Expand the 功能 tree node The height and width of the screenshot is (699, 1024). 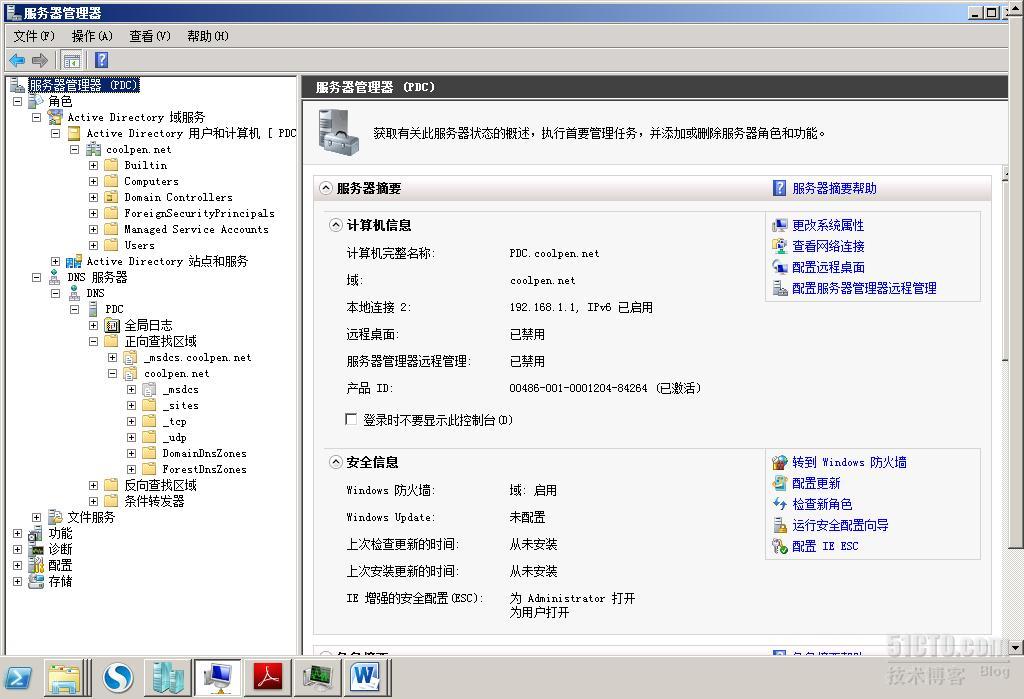tap(18, 533)
